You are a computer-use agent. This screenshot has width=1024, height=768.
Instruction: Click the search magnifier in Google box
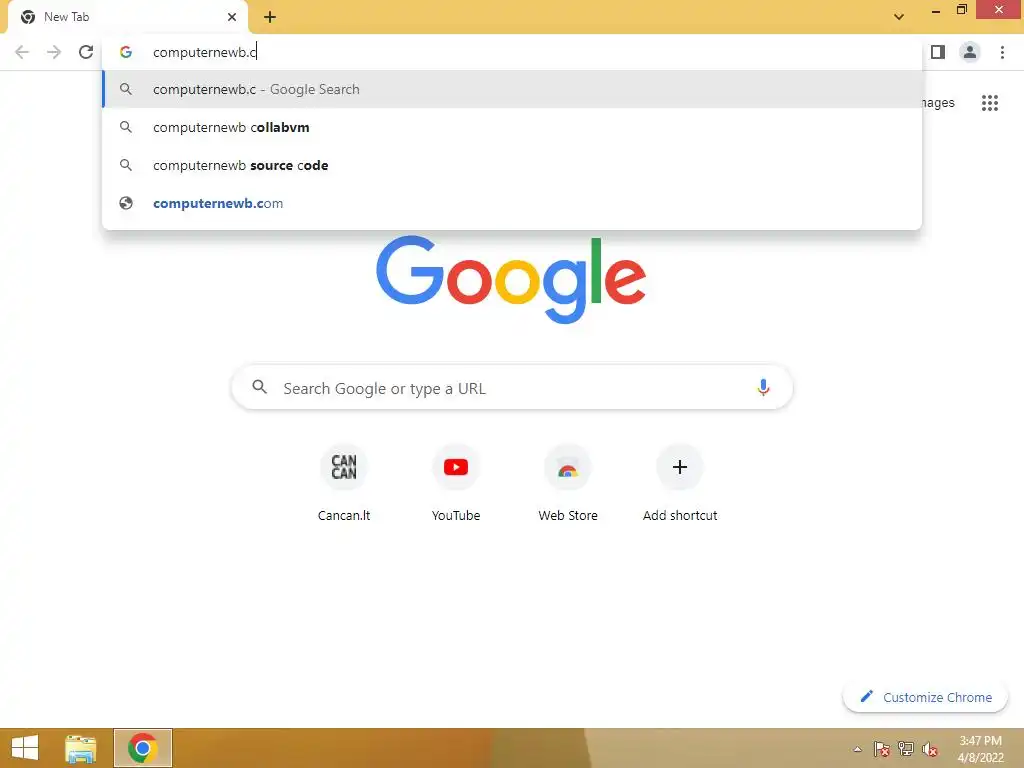[260, 387]
